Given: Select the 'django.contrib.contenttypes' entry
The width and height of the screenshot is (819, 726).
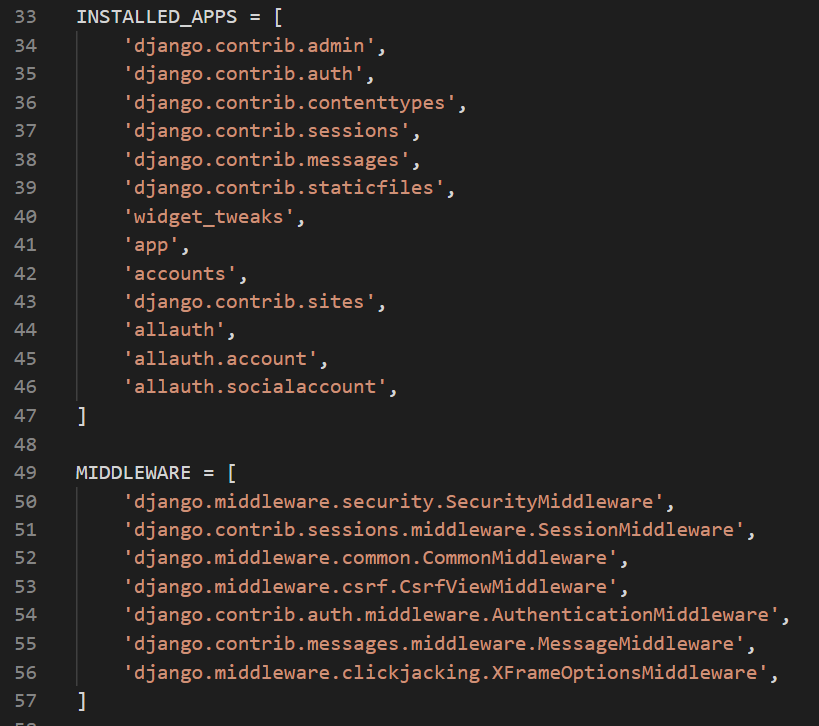Looking at the screenshot, I should click(x=289, y=103).
